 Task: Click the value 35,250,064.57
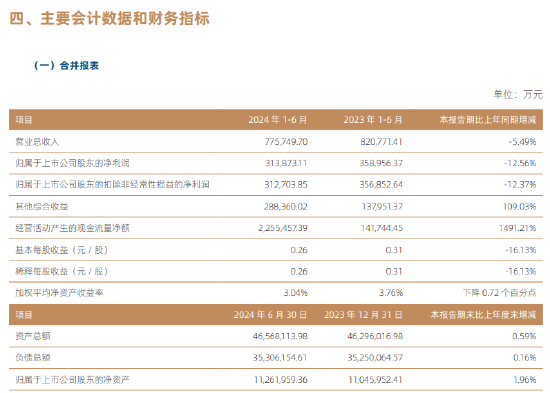(375, 358)
